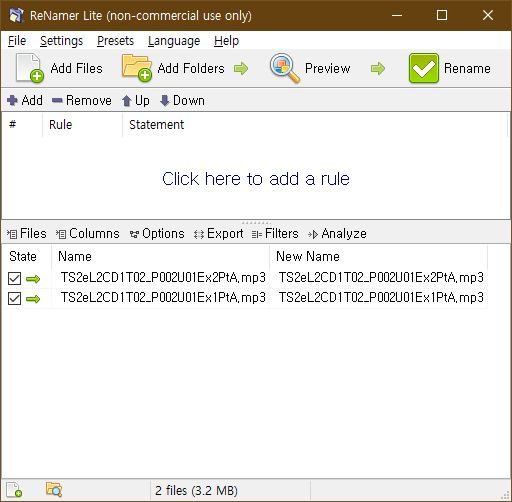512x502 pixels.
Task: Open the Help menu
Action: pyautogui.click(x=226, y=41)
